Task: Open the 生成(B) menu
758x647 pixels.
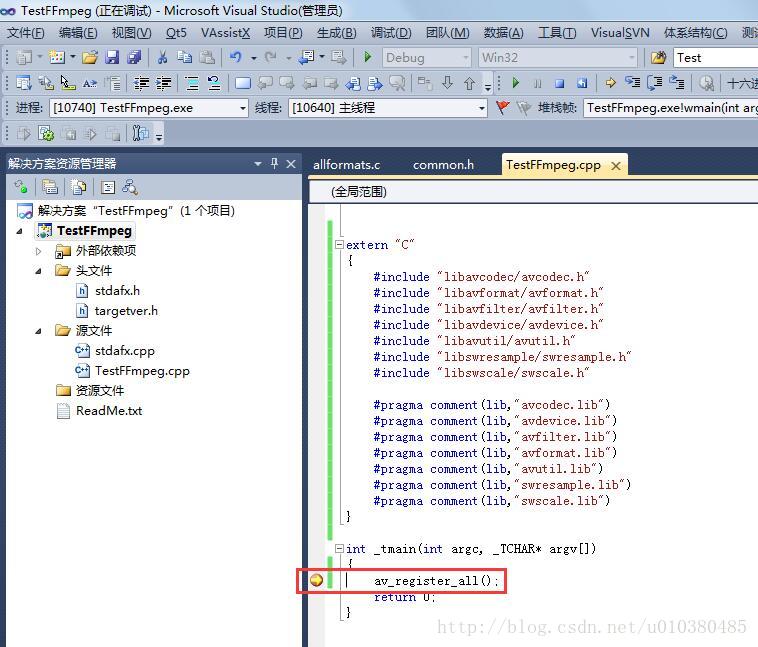Action: point(336,33)
